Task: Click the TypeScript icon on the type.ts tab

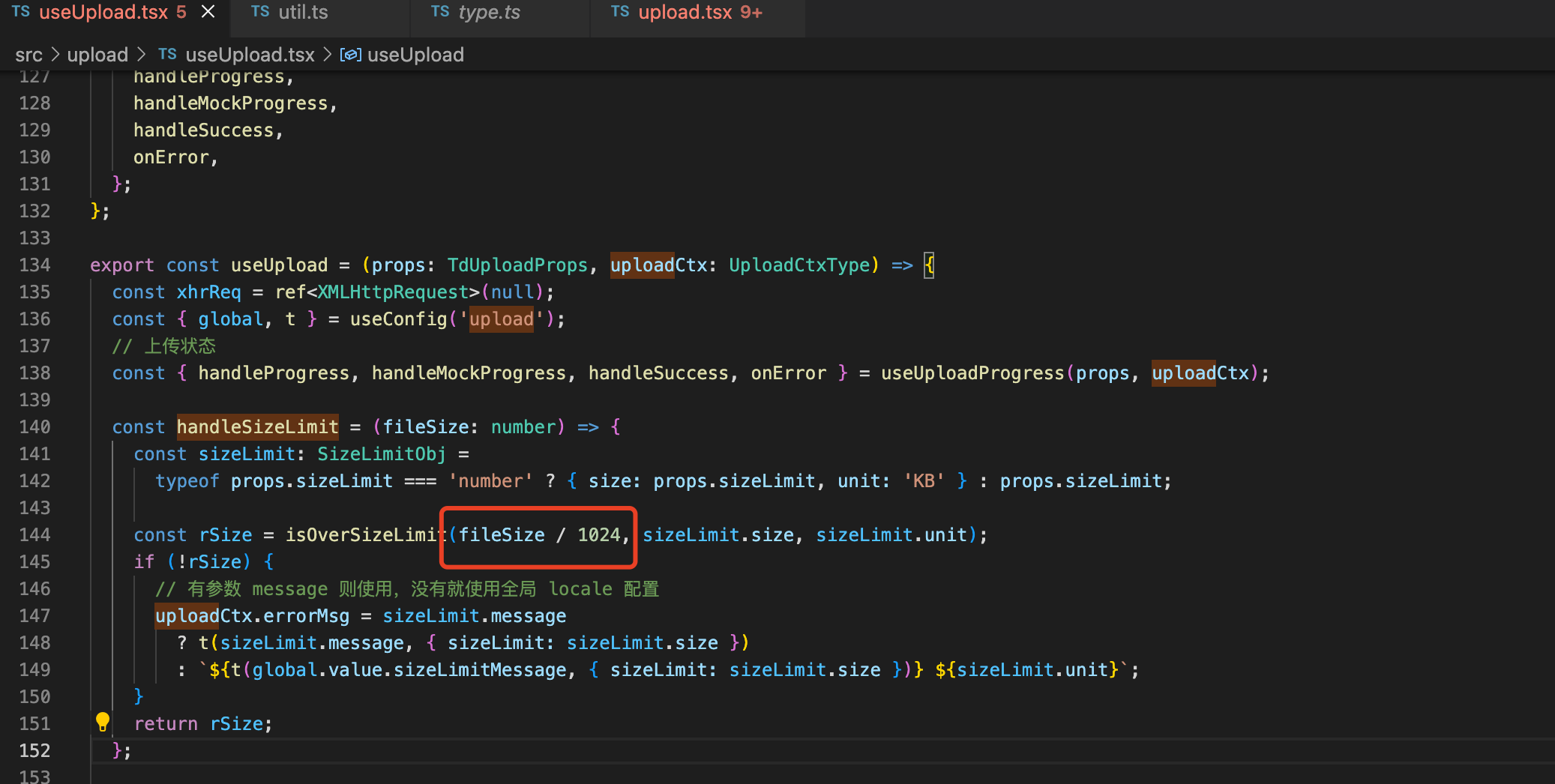Action: point(441,11)
